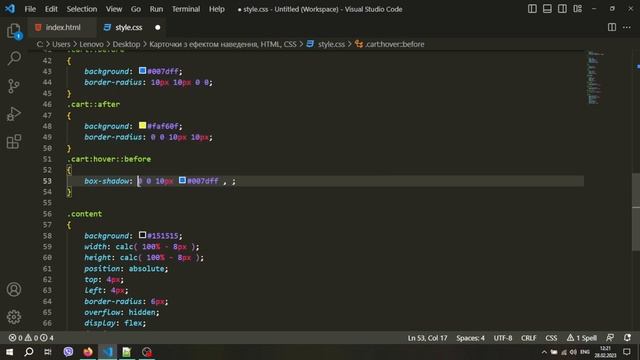Open Source Control view
Viewport: 640px width, 360px height.
point(14,86)
